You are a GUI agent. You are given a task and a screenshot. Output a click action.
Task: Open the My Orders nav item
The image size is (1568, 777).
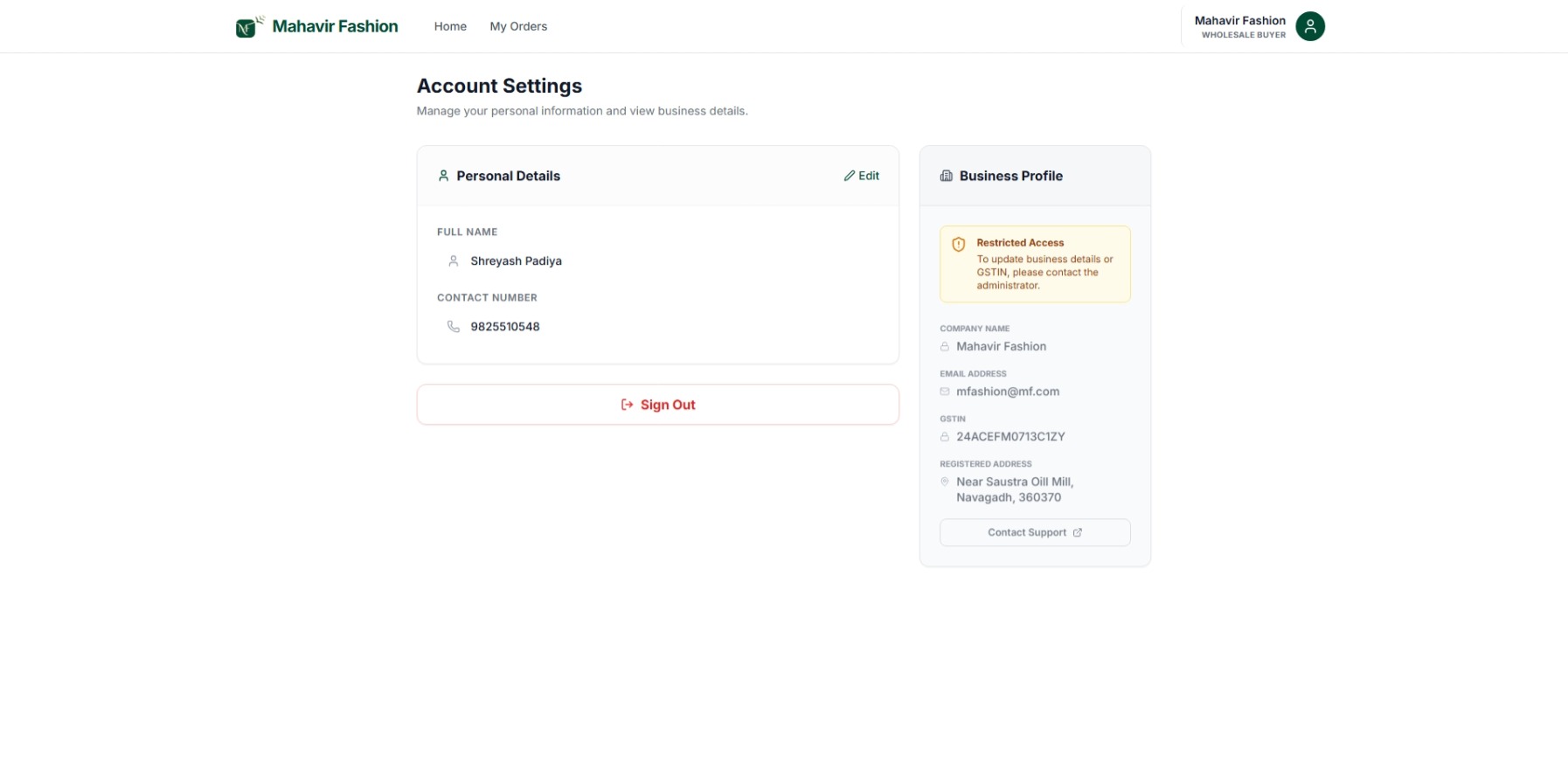click(518, 26)
